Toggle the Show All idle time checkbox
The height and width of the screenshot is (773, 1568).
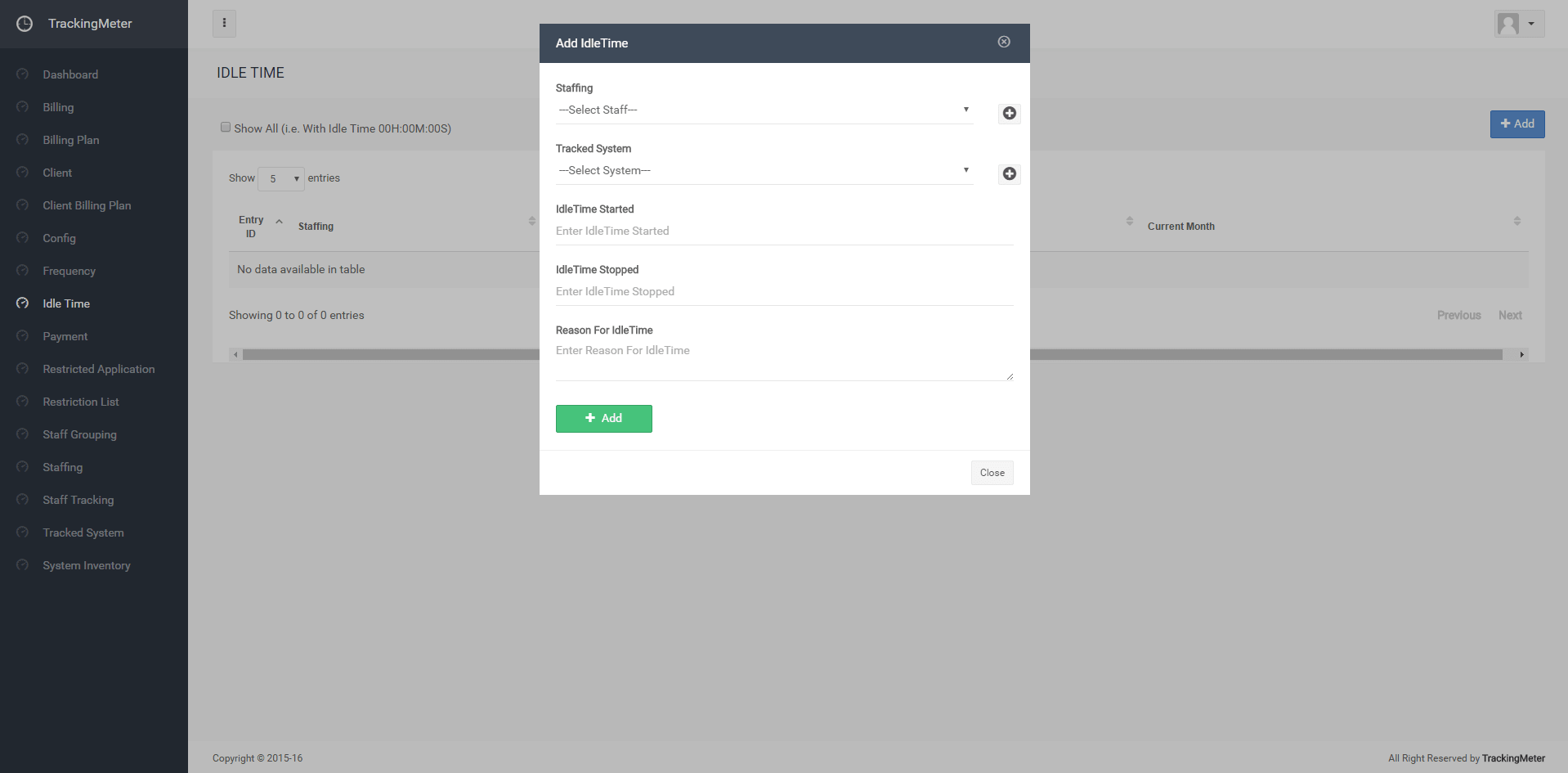coord(226,128)
